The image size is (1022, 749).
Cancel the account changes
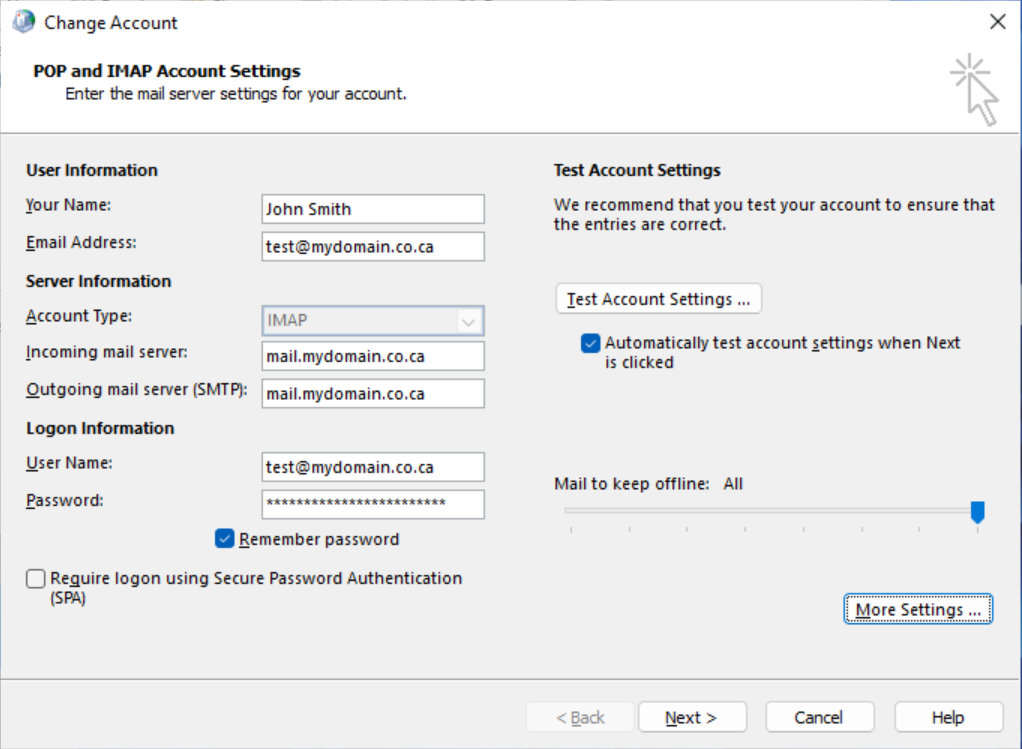click(819, 717)
